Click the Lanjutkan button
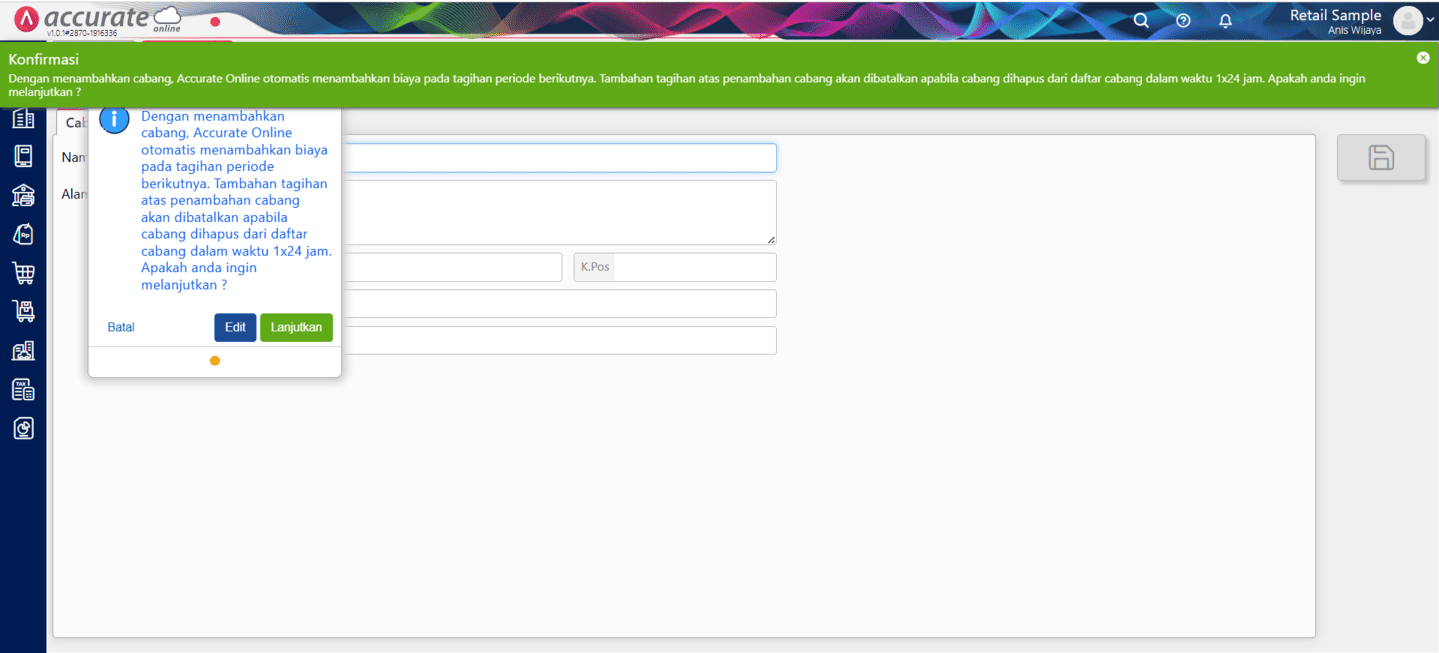This screenshot has height=653, width=1439. [296, 328]
